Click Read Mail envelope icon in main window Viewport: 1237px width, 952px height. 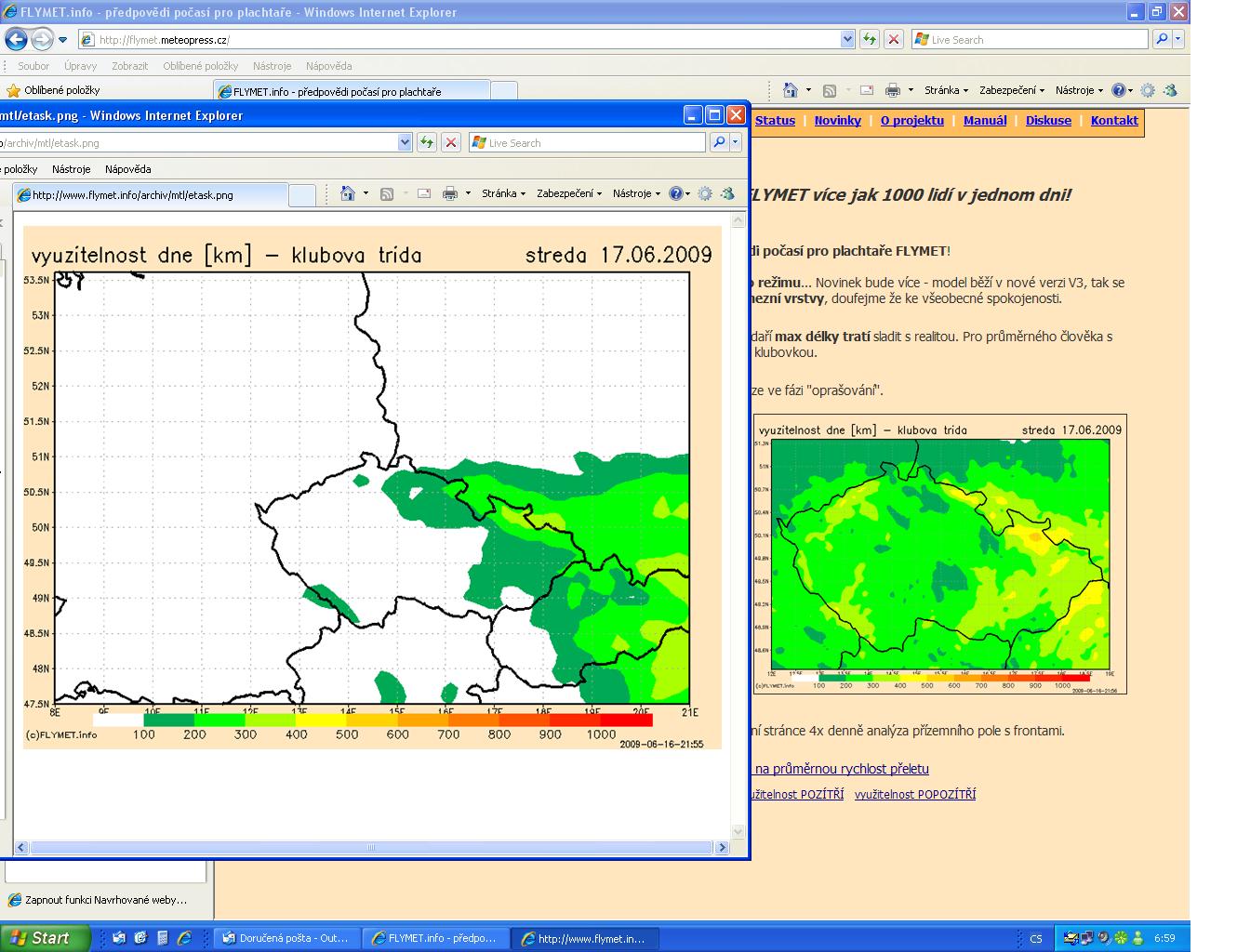click(867, 90)
